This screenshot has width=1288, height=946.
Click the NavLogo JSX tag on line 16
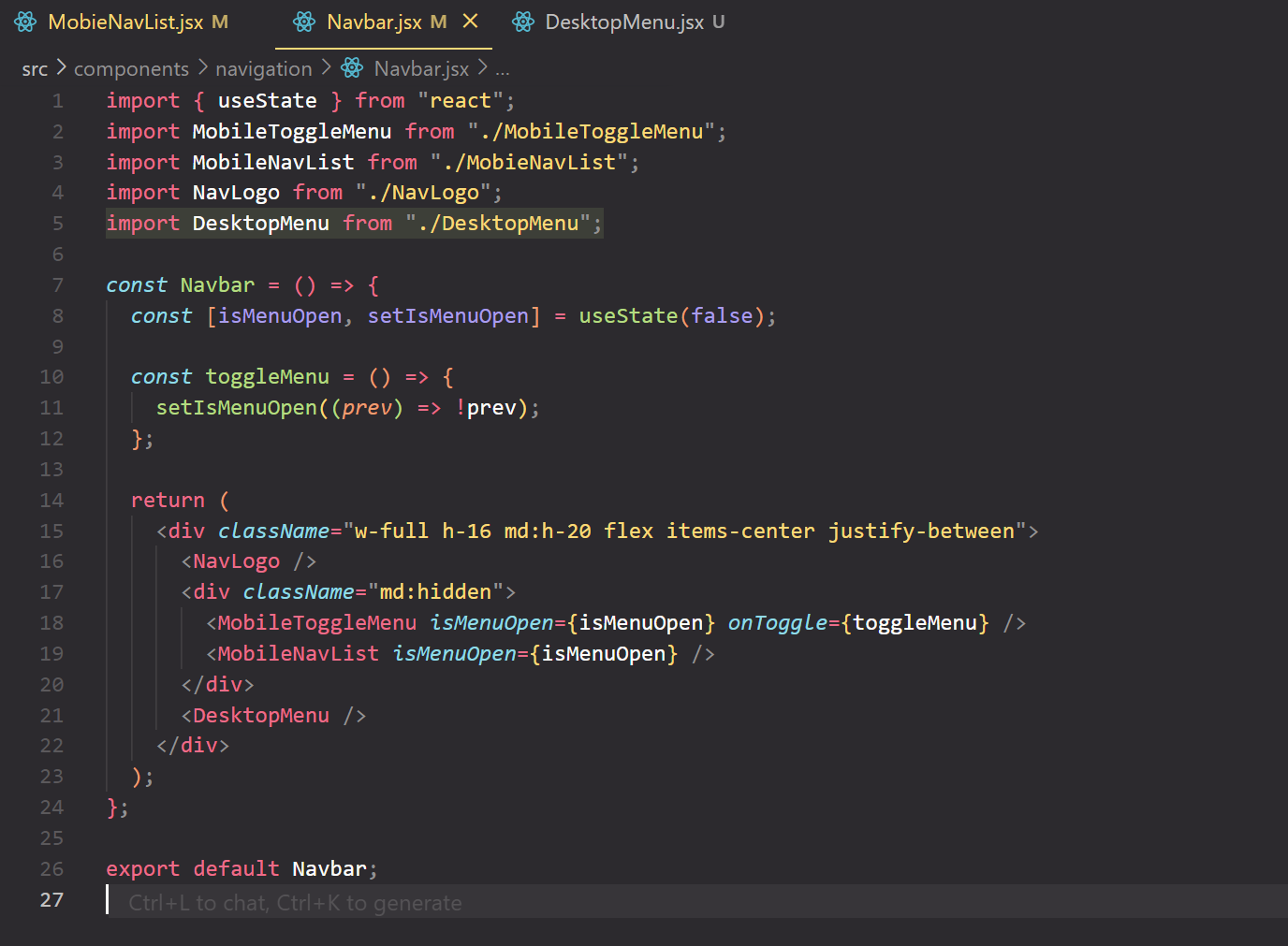tap(236, 561)
